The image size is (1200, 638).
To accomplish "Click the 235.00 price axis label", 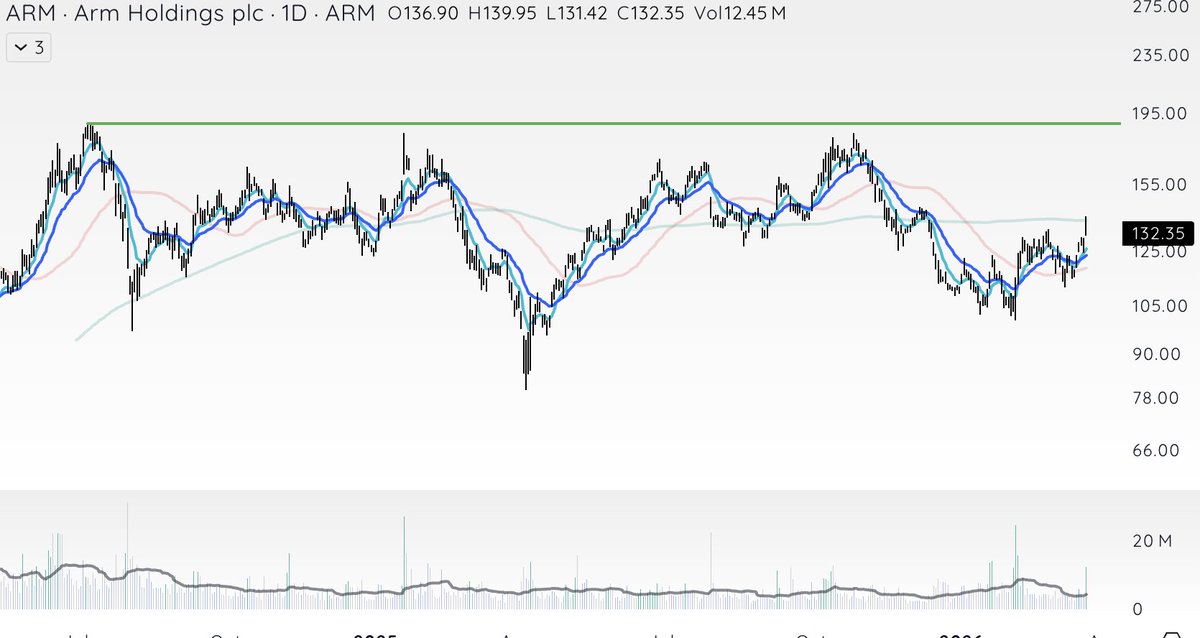I will click(1160, 55).
